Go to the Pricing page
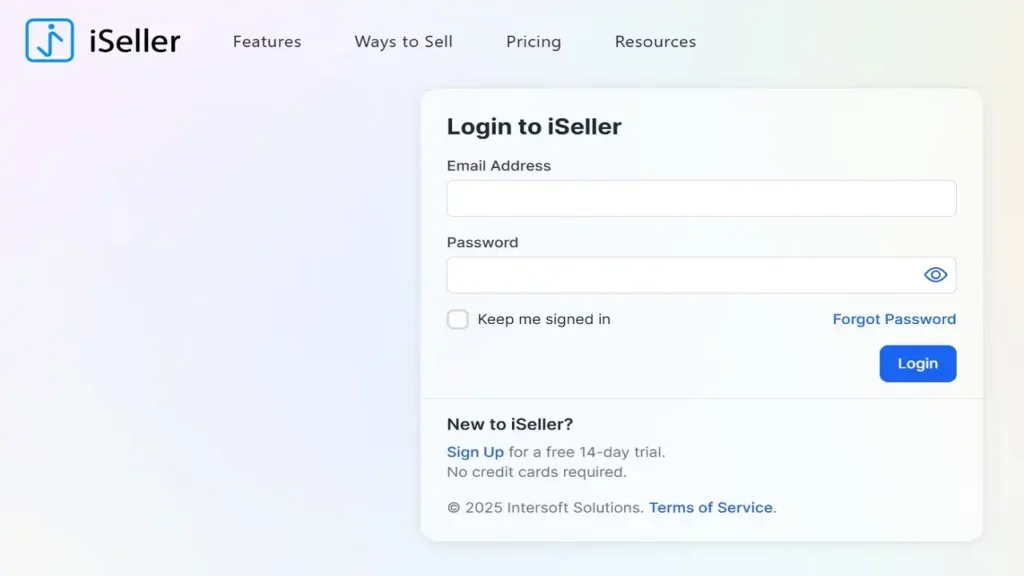The width and height of the screenshot is (1024, 576). pyautogui.click(x=533, y=42)
